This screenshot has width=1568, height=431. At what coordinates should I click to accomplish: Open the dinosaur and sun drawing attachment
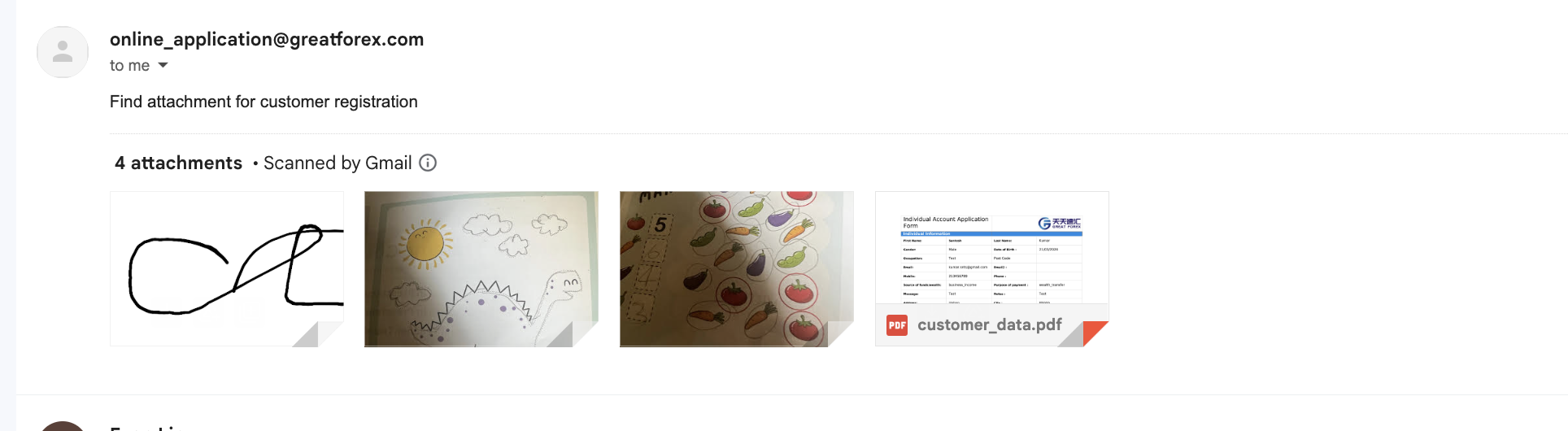click(x=481, y=268)
